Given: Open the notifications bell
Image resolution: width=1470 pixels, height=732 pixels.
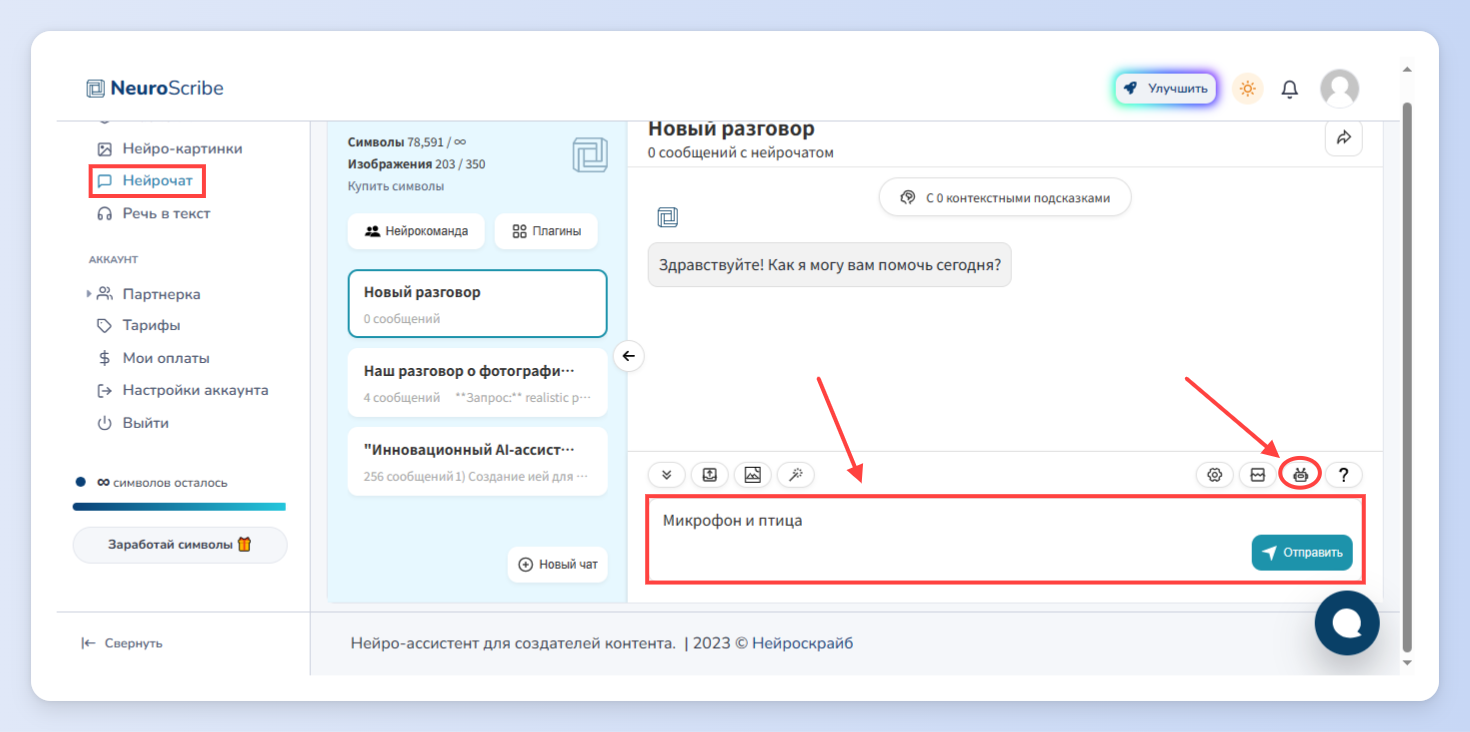Looking at the screenshot, I should [x=1290, y=89].
